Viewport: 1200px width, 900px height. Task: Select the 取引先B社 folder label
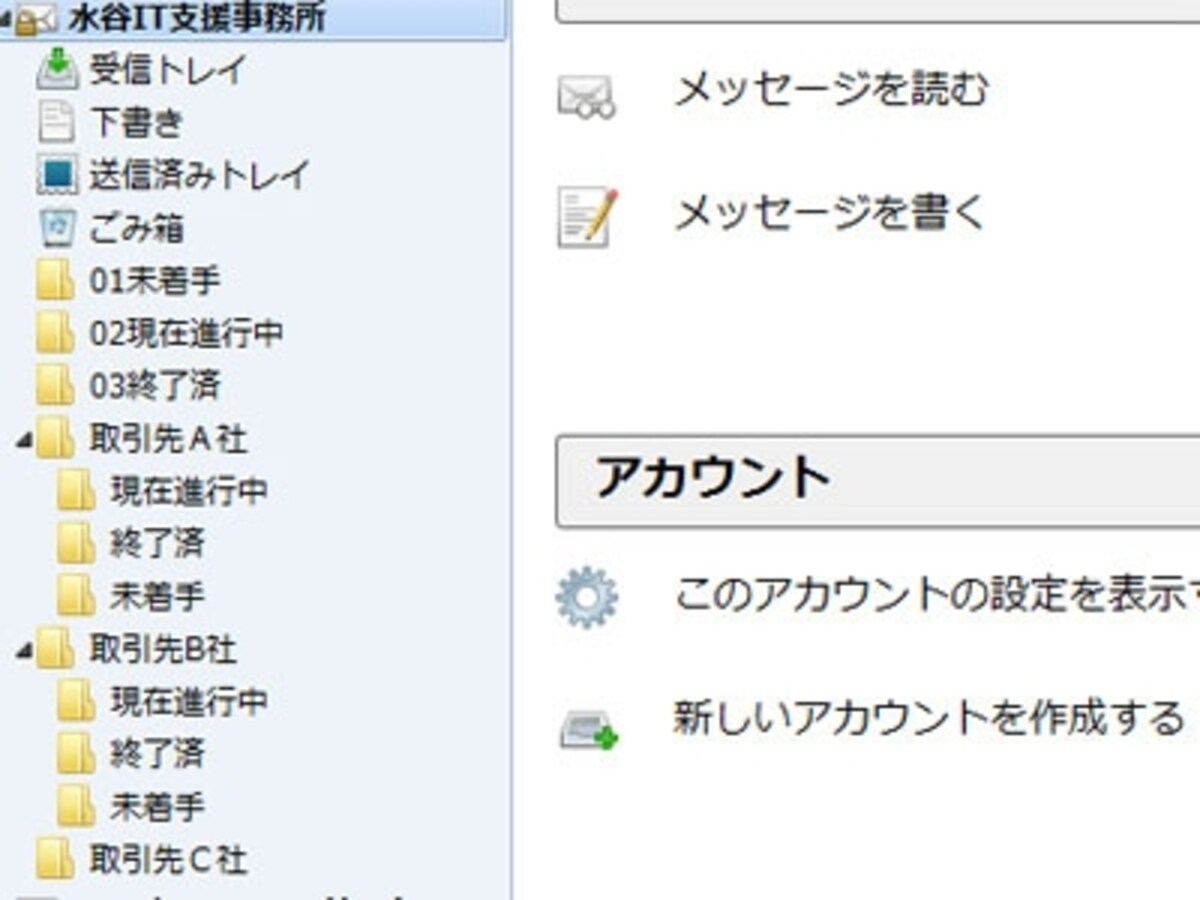[163, 649]
